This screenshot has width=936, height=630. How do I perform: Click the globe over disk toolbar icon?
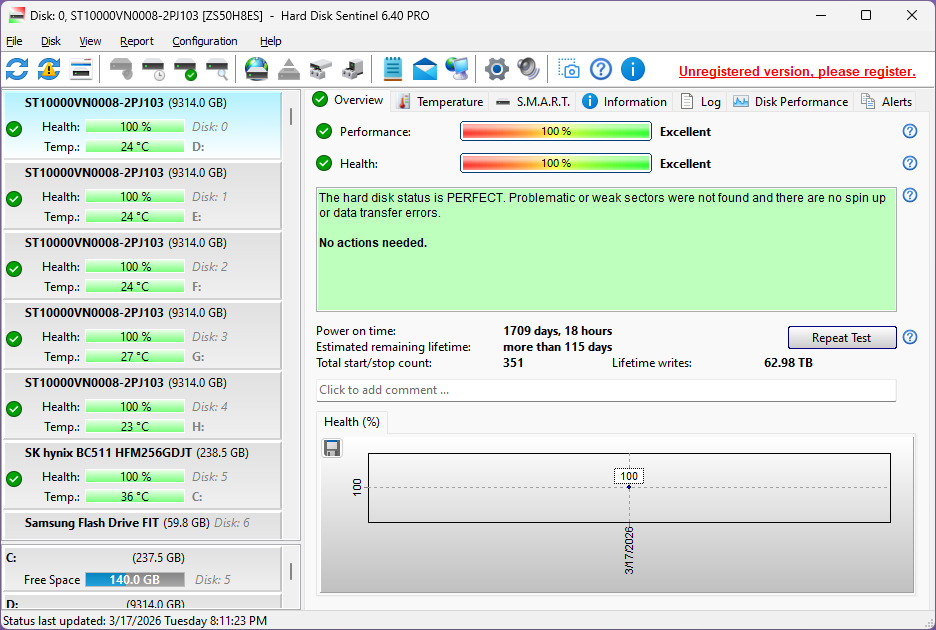257,69
